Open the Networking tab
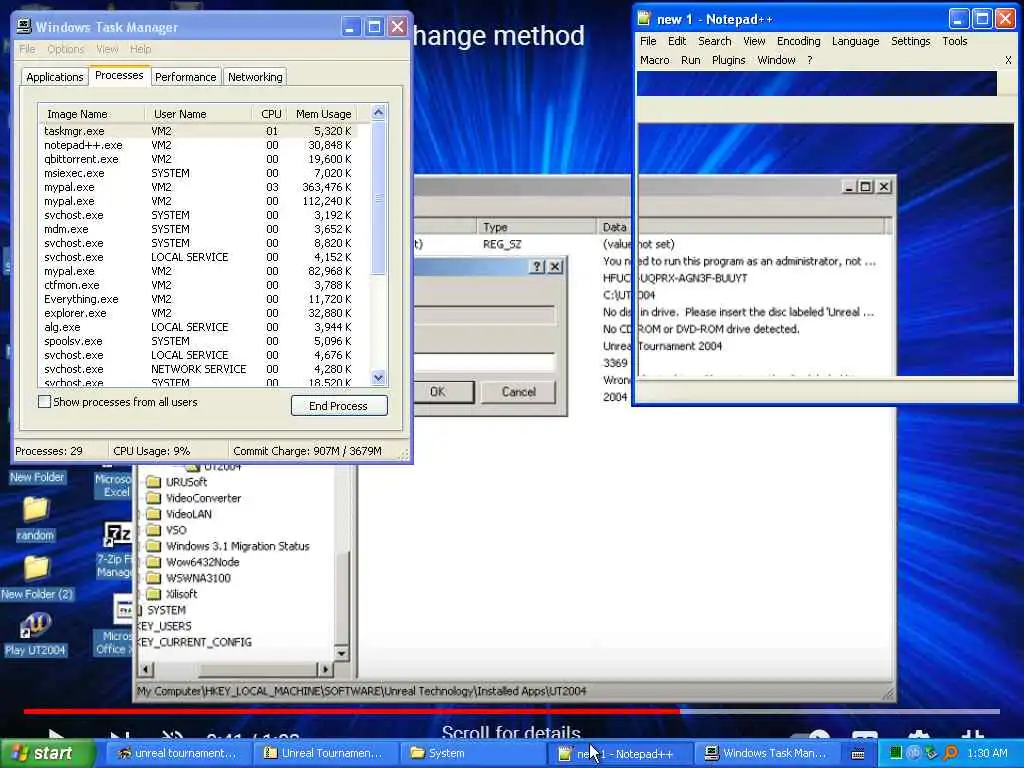1024x768 pixels. pyautogui.click(x=255, y=77)
